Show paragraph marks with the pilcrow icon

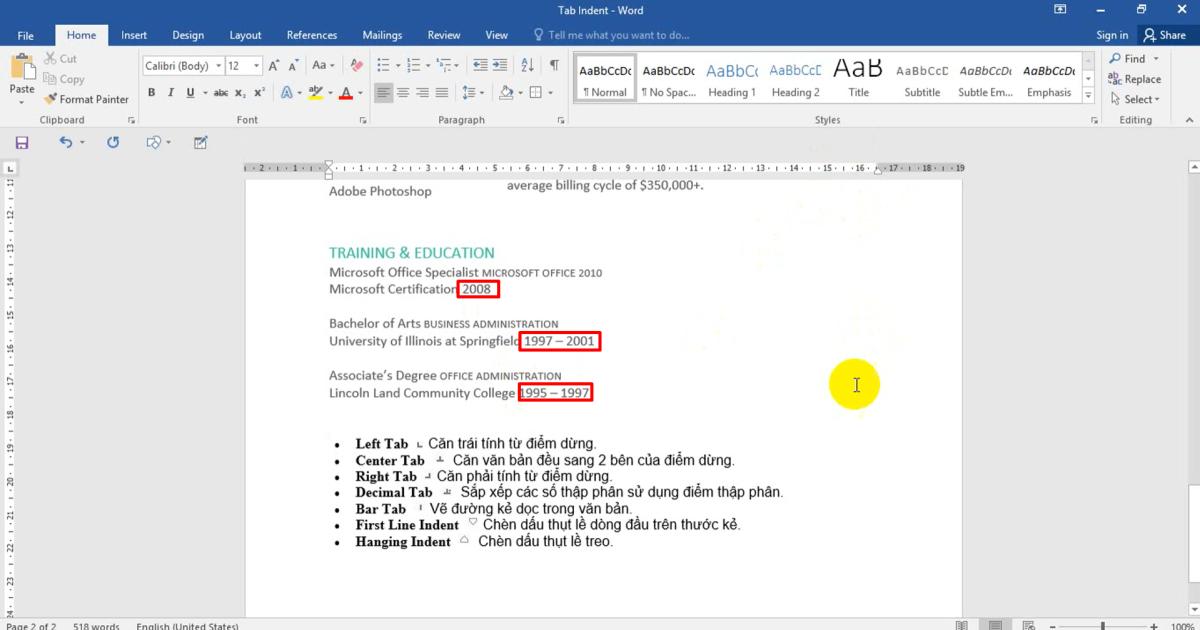pyautogui.click(x=554, y=66)
